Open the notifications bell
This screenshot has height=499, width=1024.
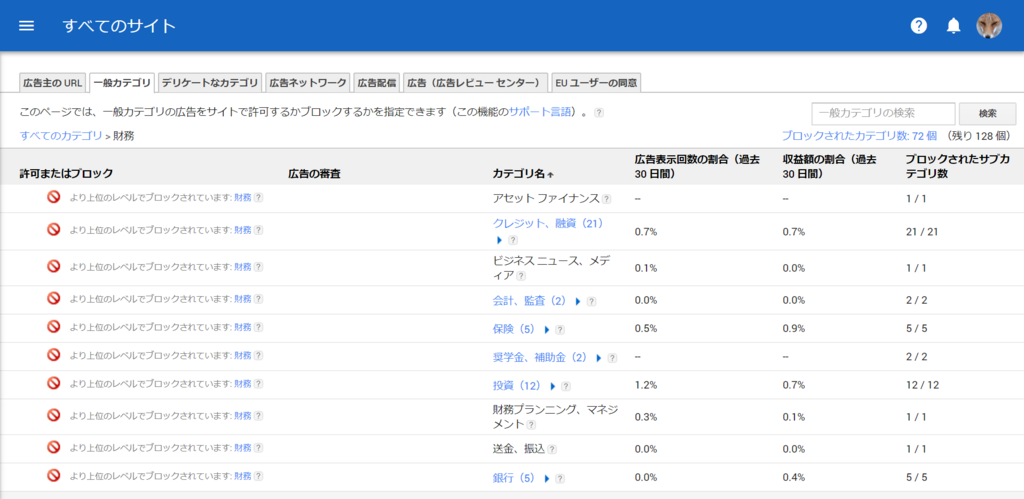[953, 26]
